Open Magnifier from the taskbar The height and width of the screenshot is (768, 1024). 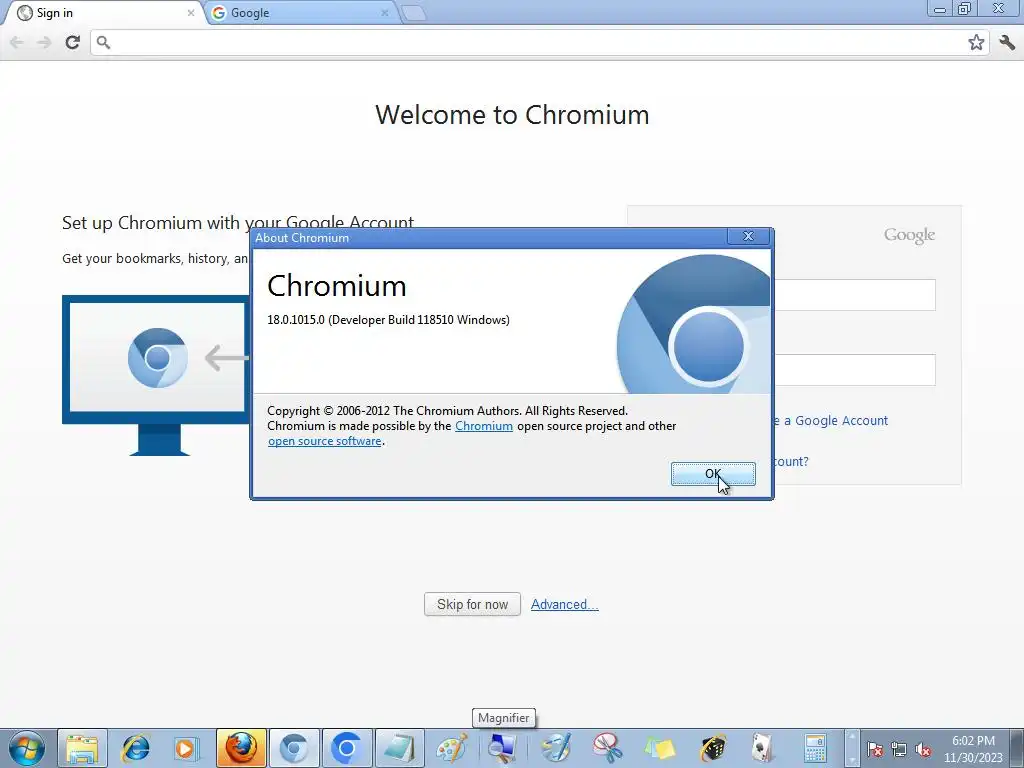[x=503, y=748]
